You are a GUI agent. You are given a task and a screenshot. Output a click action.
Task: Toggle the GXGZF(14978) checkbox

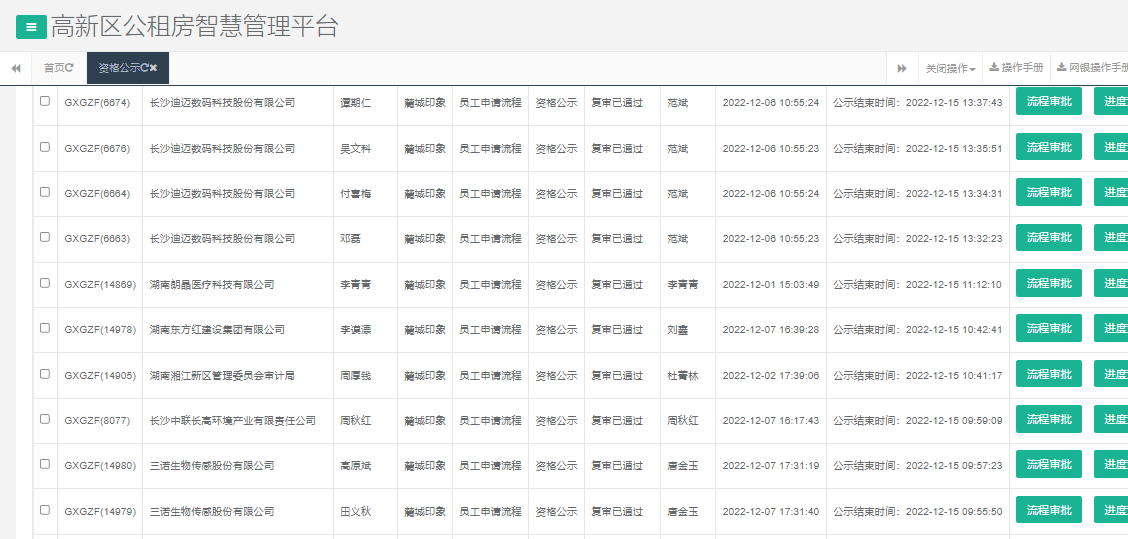tap(45, 328)
